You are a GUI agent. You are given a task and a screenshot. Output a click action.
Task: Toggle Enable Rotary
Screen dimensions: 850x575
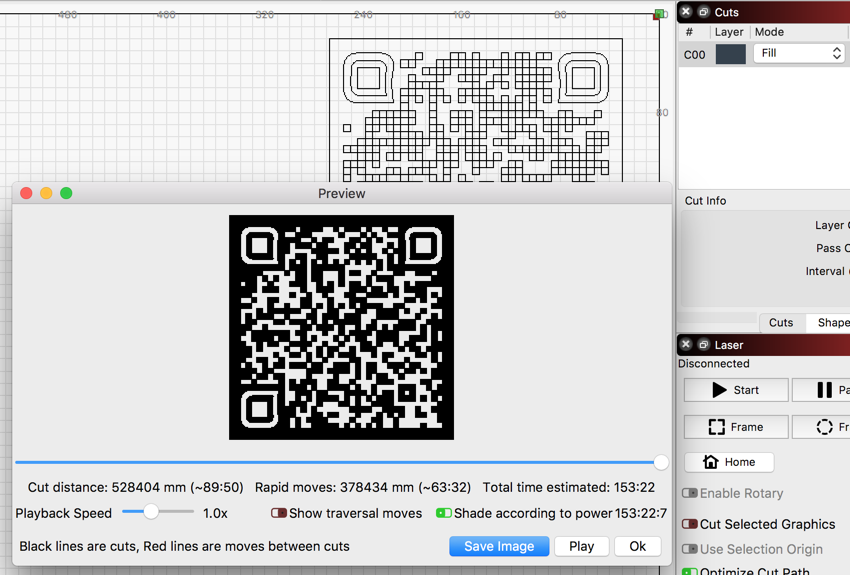tap(690, 493)
